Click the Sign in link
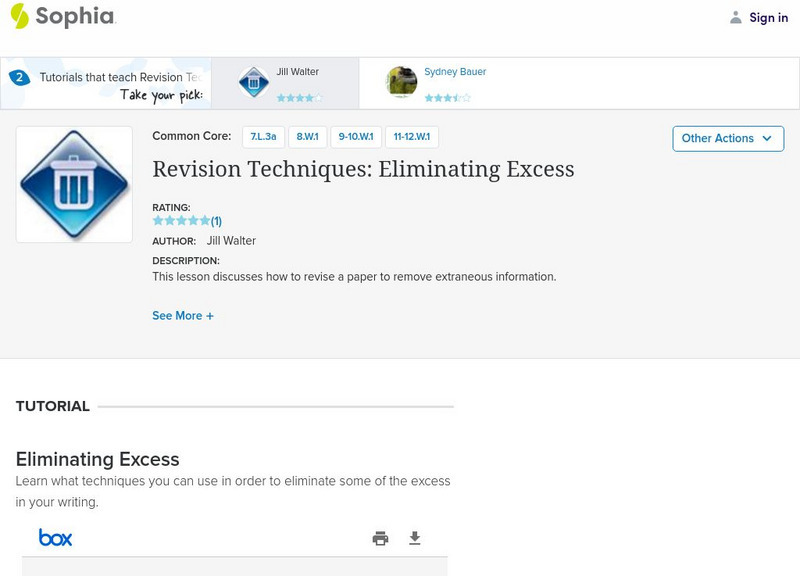Image resolution: width=800 pixels, height=576 pixels. click(x=768, y=17)
